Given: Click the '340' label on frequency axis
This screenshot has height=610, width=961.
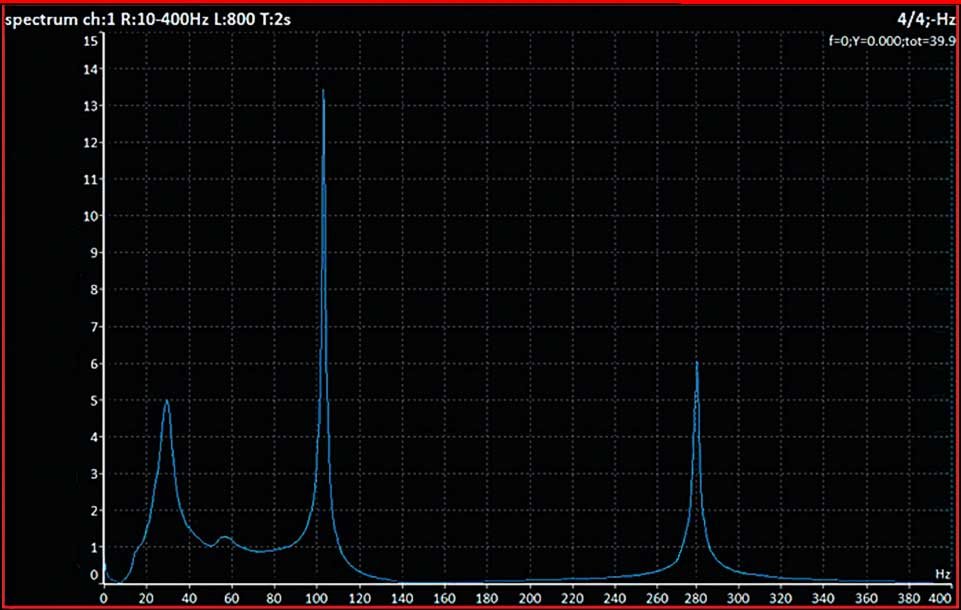Looking at the screenshot, I should pyautogui.click(x=825, y=599).
